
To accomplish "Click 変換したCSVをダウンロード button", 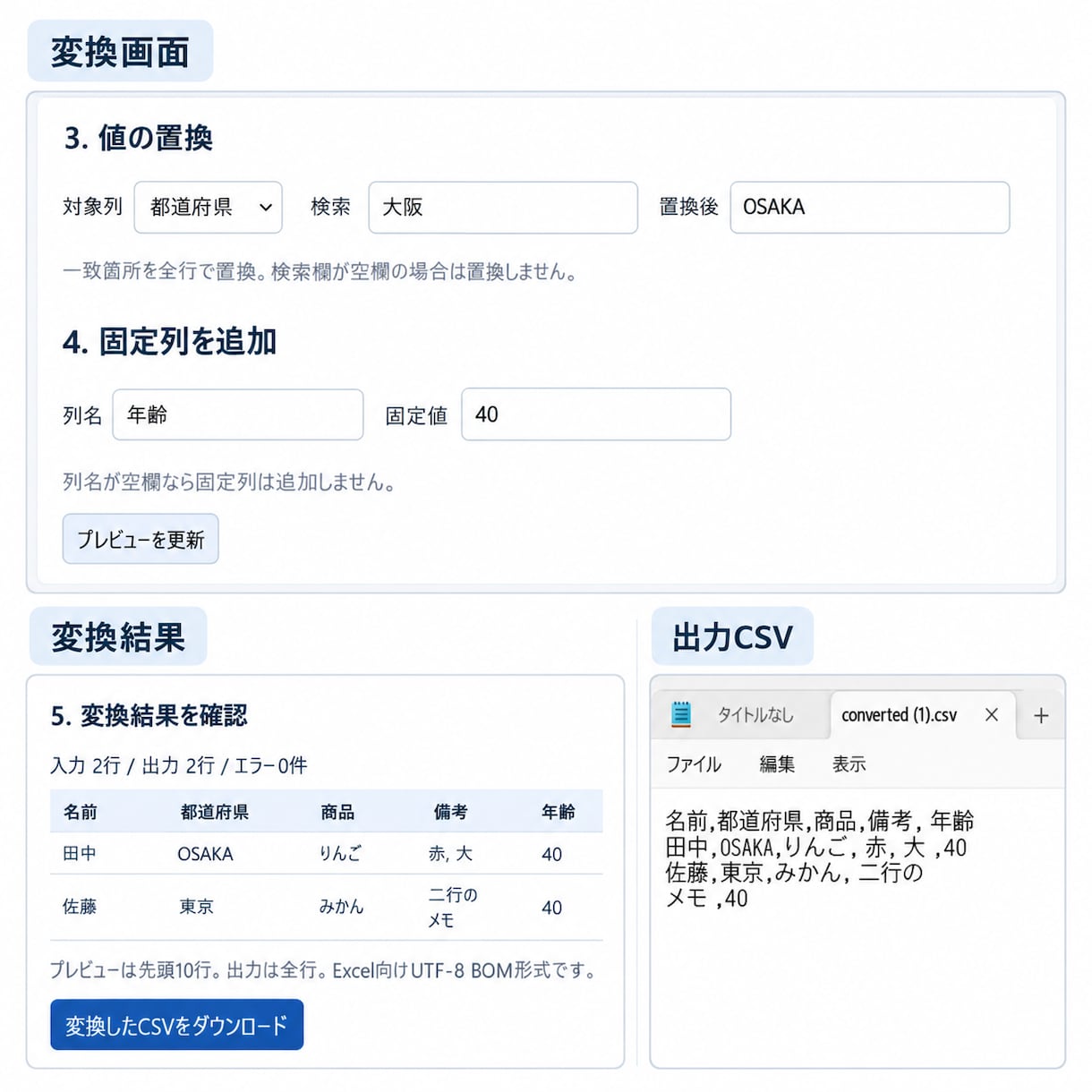I will (176, 1025).
